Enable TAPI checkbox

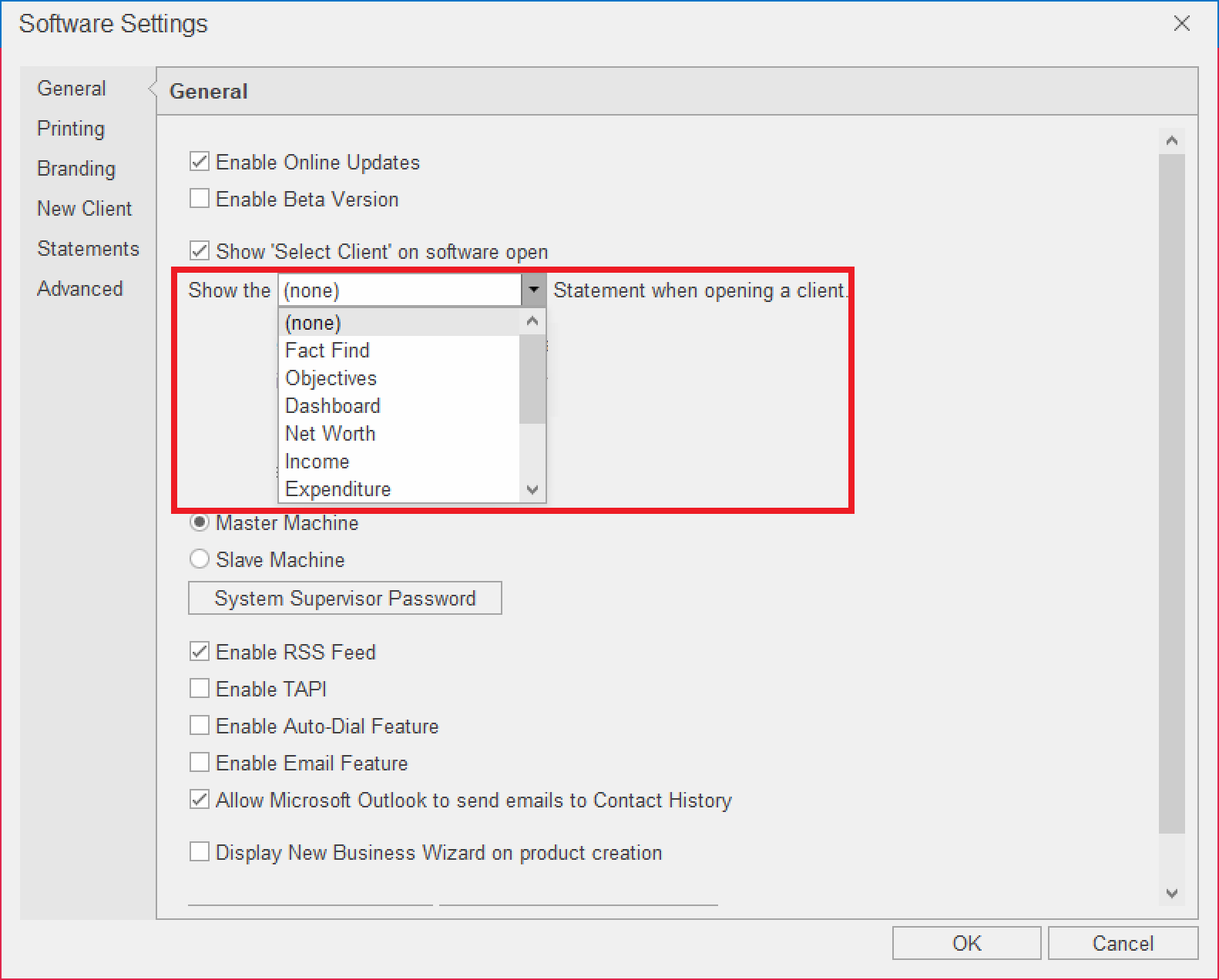pos(200,689)
